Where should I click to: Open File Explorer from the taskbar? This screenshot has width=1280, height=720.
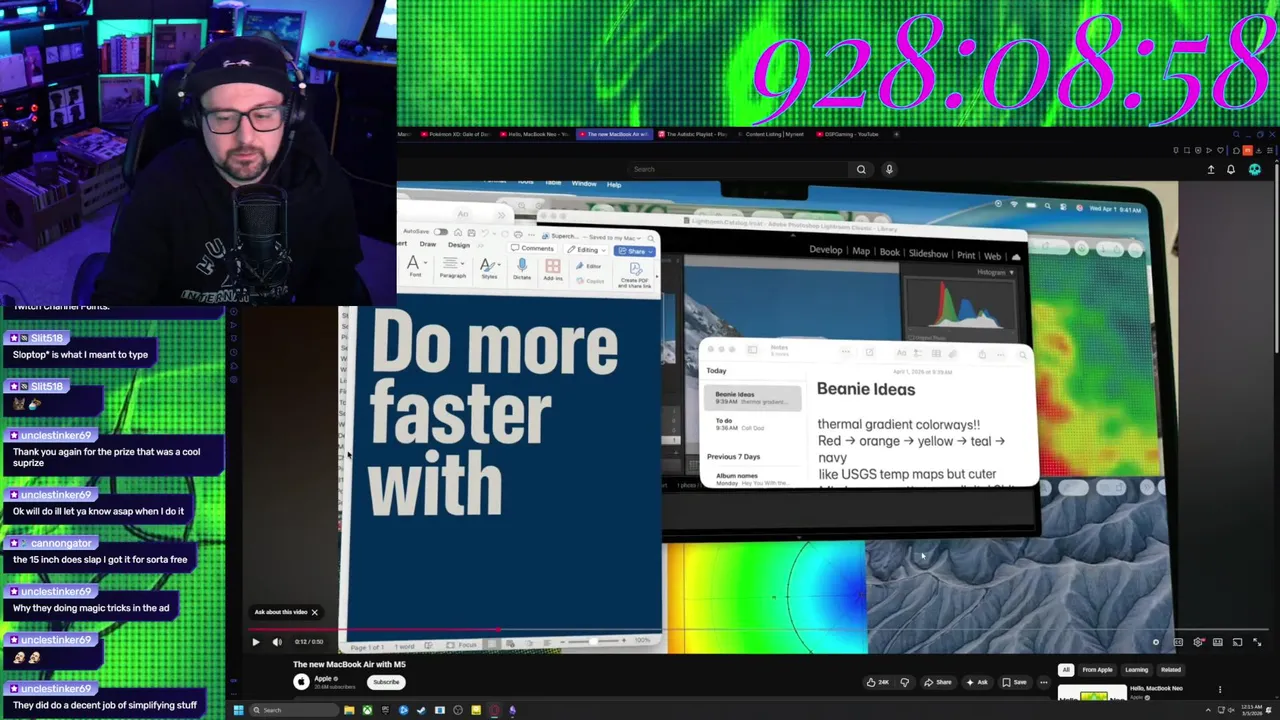click(x=349, y=710)
